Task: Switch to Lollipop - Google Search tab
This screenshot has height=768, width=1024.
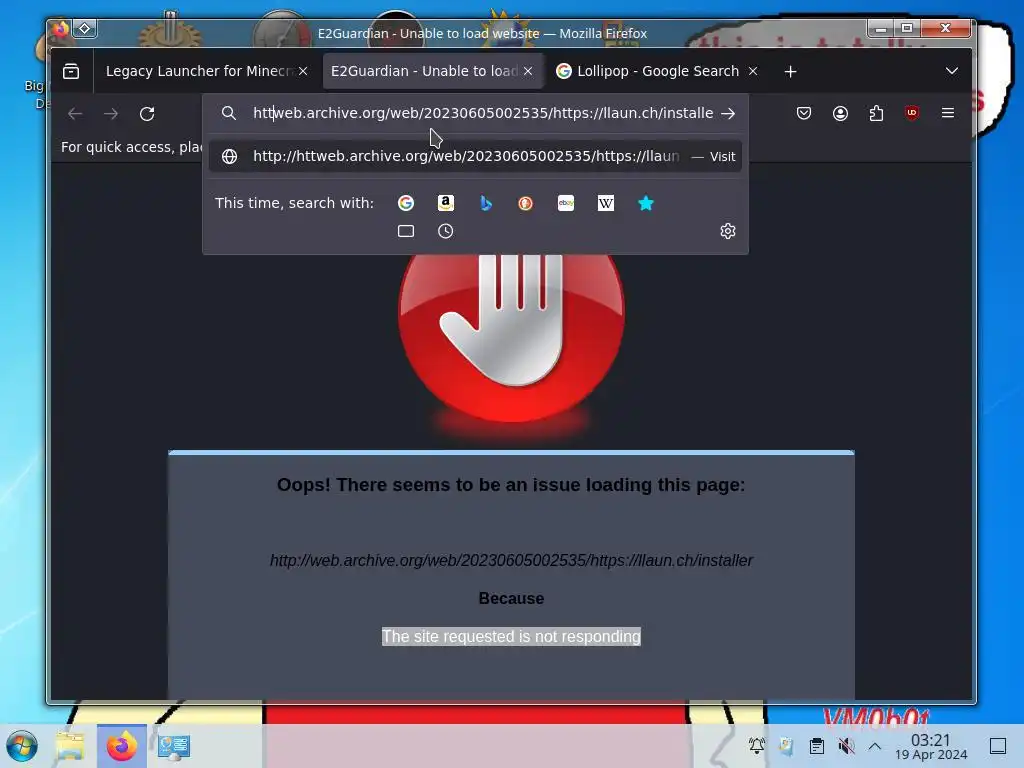Action: tap(657, 71)
